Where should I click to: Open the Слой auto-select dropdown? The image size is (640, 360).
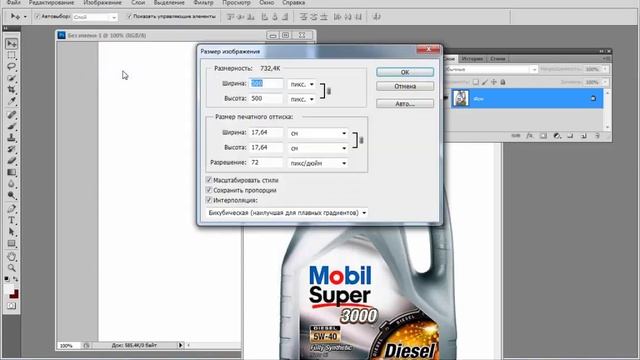(x=95, y=17)
